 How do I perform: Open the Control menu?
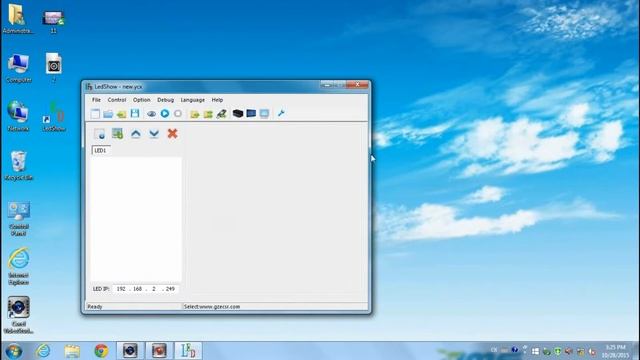coord(117,100)
